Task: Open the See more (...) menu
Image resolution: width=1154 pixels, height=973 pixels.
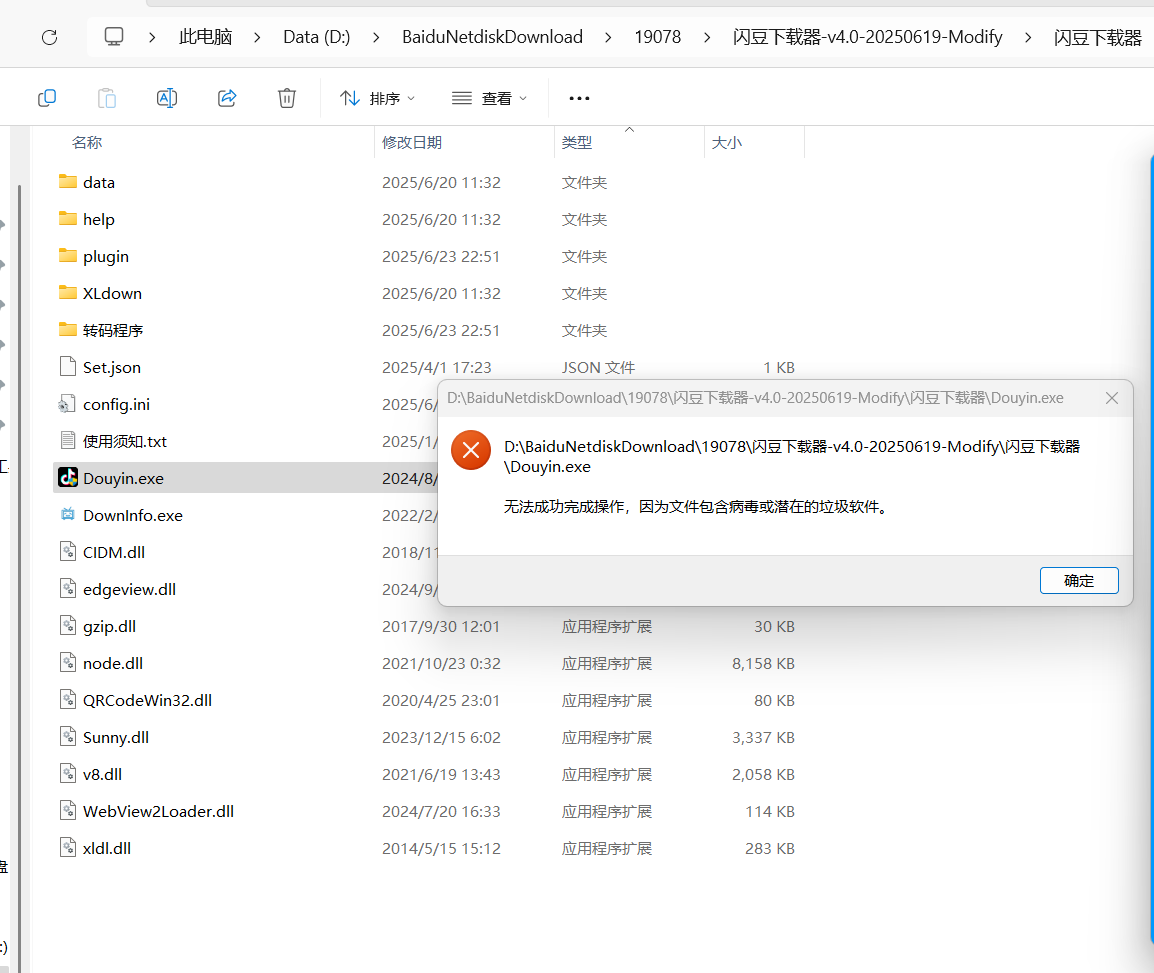Action: tap(579, 97)
